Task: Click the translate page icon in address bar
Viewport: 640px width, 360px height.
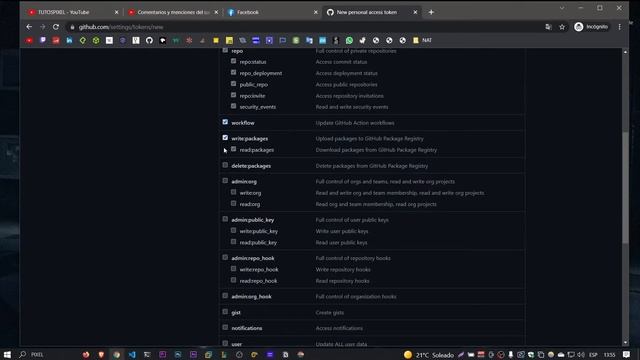Action: (x=548, y=27)
